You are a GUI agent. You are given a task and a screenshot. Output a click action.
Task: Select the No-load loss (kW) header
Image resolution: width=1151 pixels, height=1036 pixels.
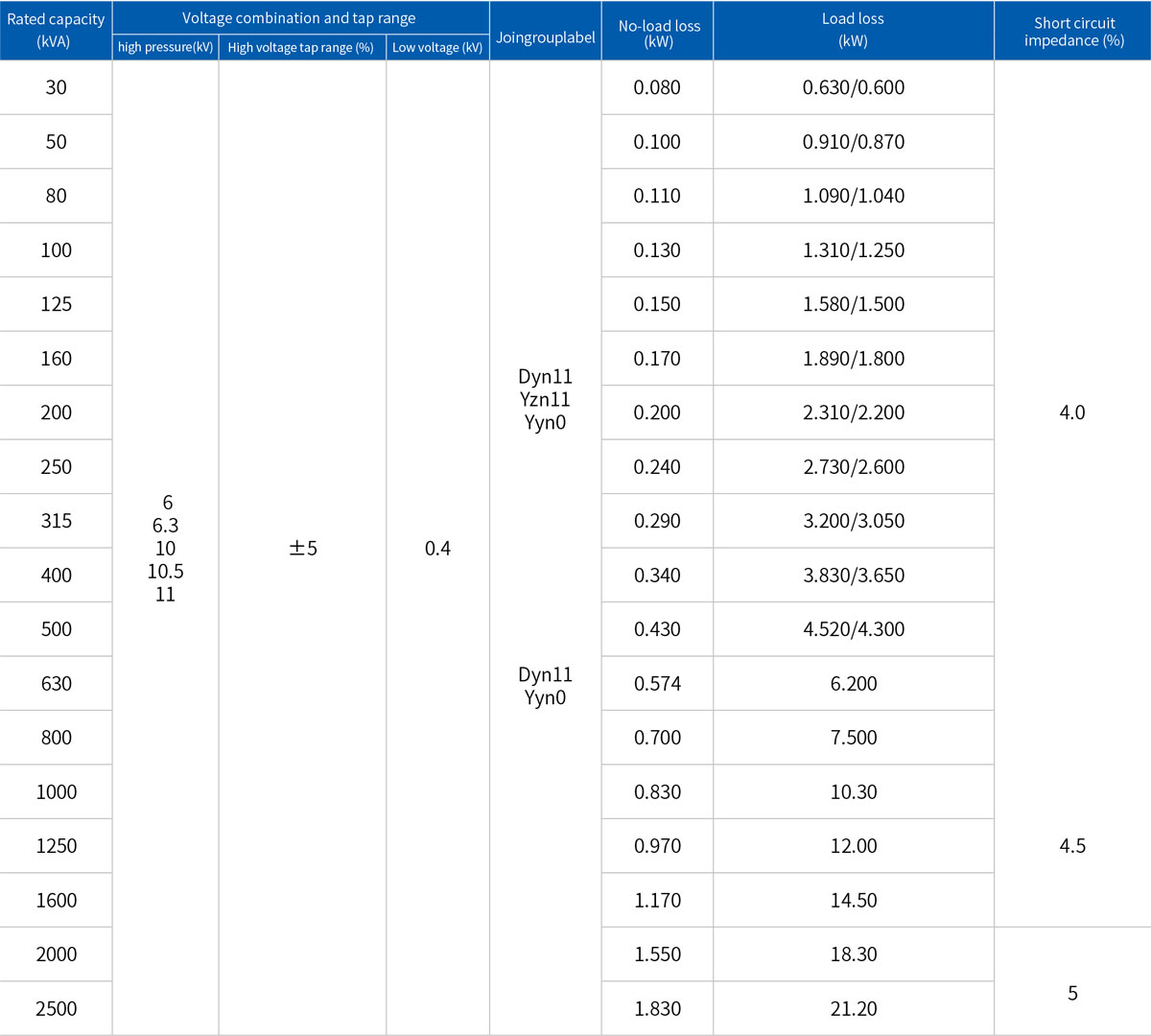pos(658,34)
